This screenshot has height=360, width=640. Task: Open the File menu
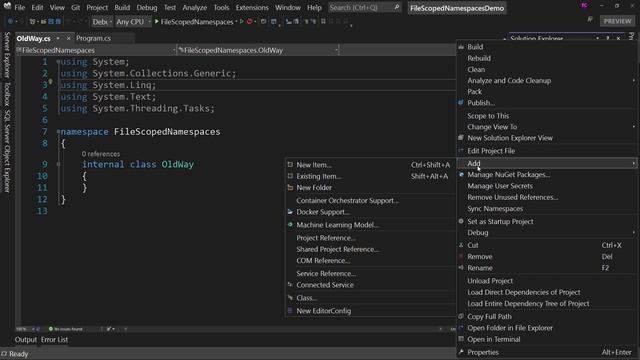pos(20,7)
